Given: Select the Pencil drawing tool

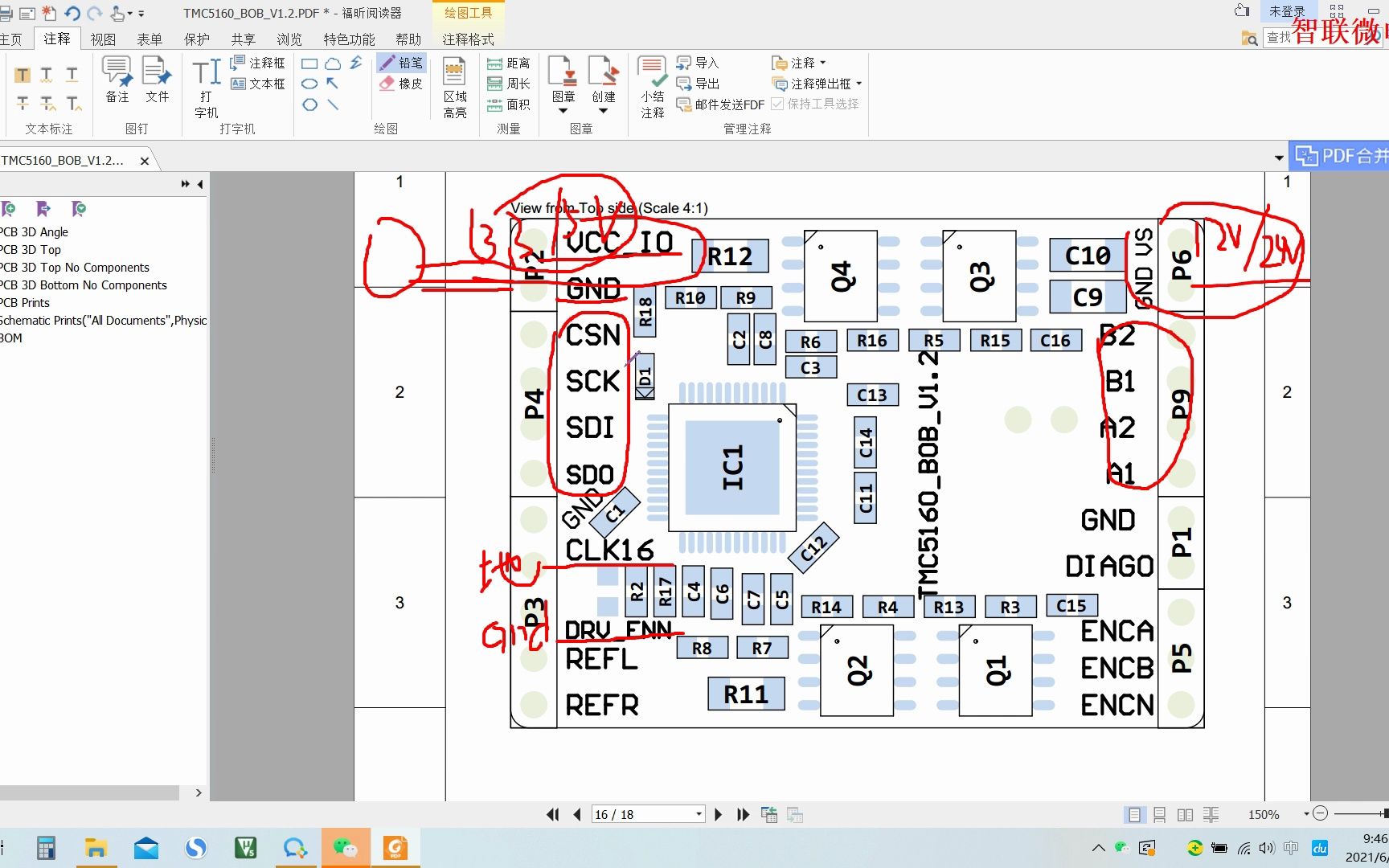Looking at the screenshot, I should coord(401,63).
